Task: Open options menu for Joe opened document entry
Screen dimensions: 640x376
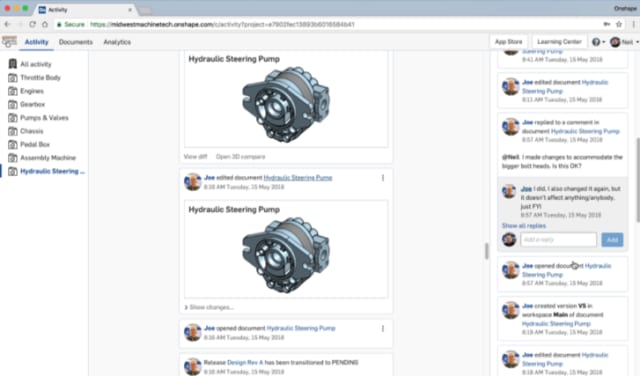Action: (382, 329)
